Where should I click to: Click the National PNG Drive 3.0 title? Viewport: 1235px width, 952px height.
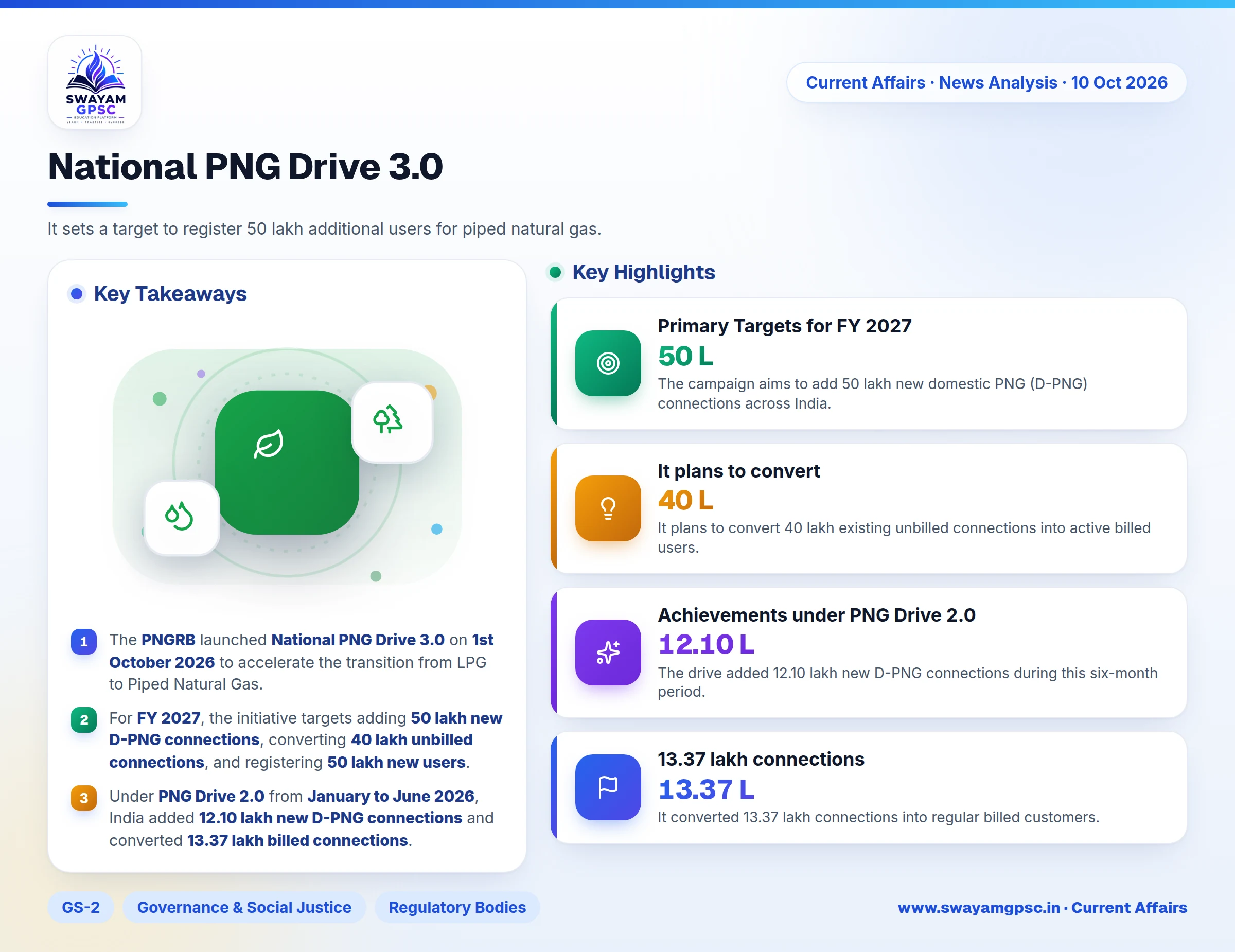pyautogui.click(x=245, y=167)
